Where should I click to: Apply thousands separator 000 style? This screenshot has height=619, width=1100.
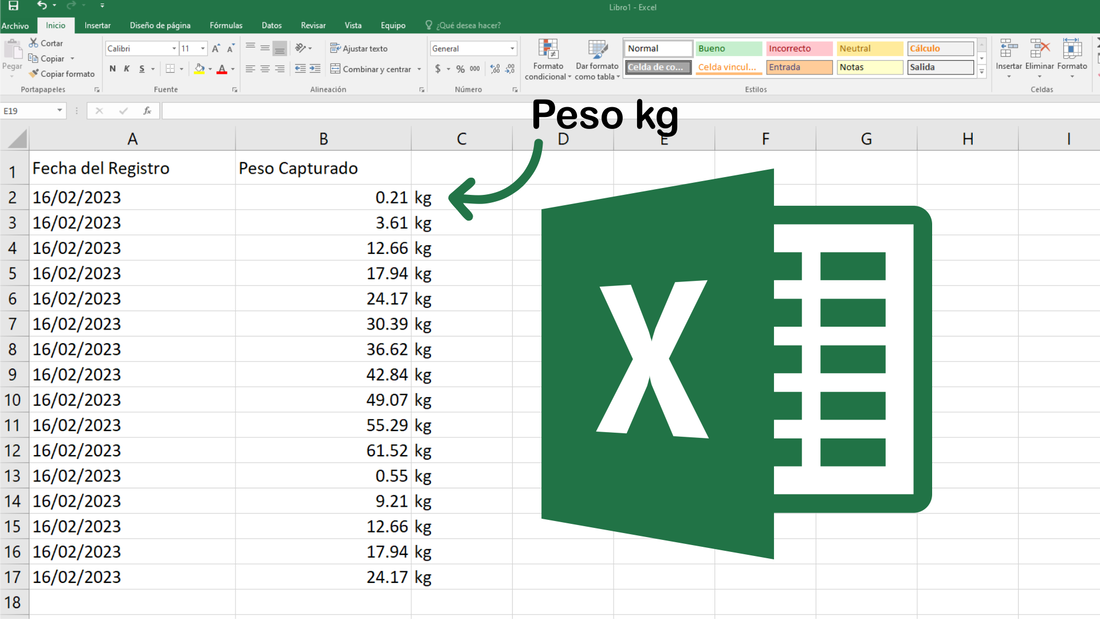click(475, 69)
